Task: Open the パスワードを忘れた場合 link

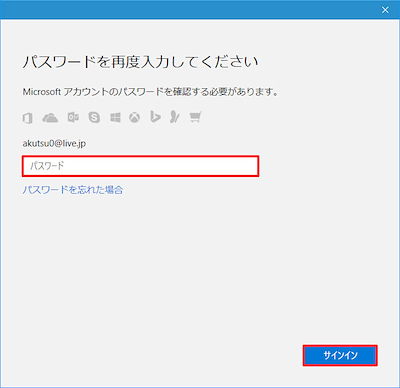Action: [73, 190]
